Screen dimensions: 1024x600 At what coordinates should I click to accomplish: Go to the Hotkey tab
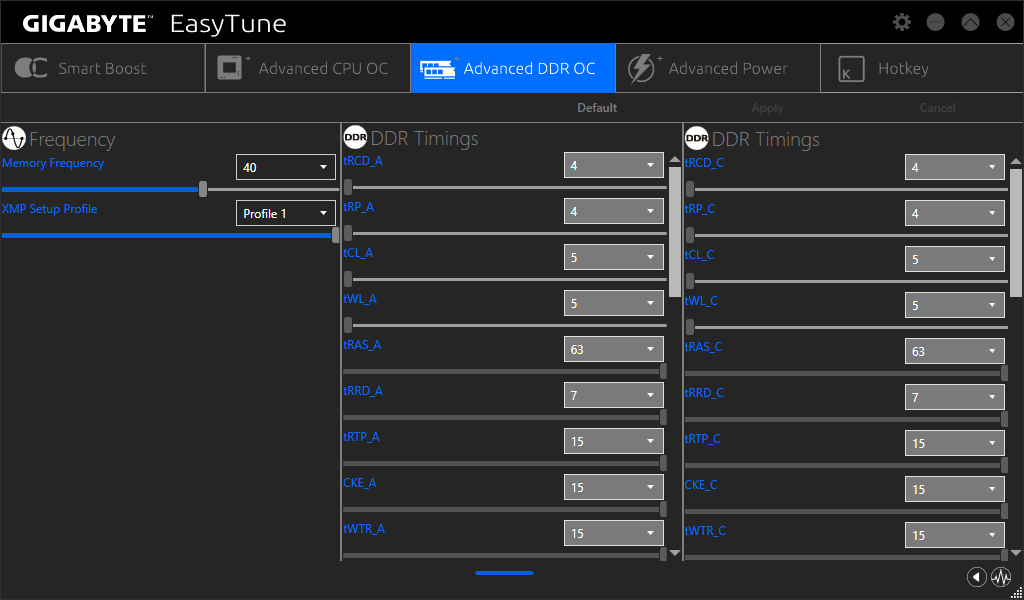[922, 68]
